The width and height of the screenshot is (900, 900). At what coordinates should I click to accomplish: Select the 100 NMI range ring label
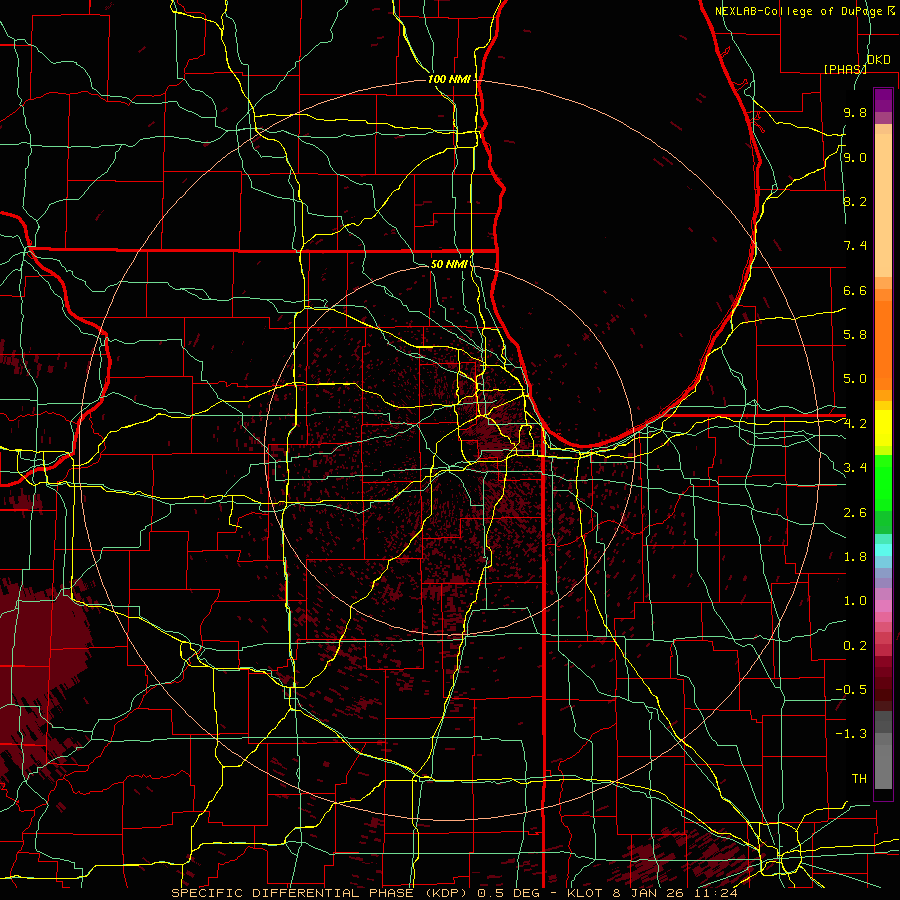click(x=449, y=79)
